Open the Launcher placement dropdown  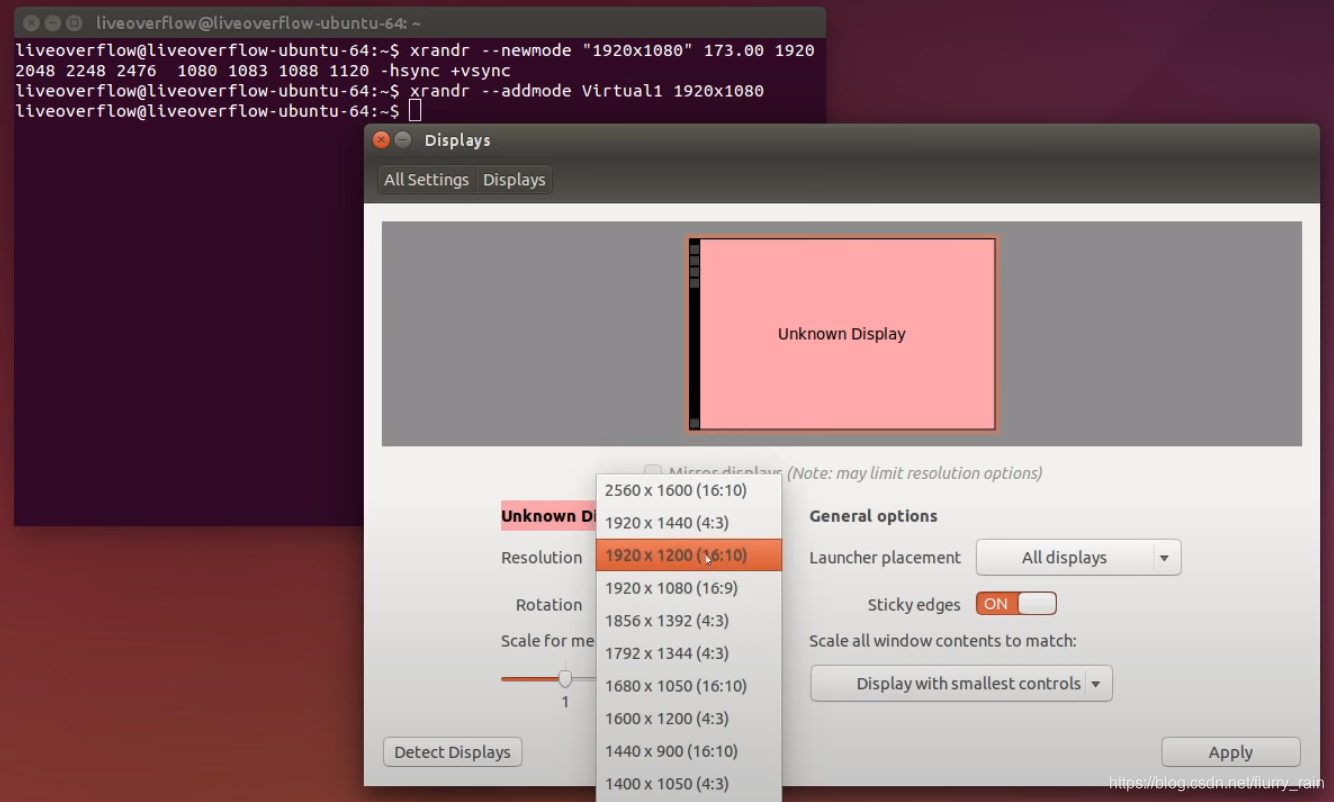coord(1078,557)
